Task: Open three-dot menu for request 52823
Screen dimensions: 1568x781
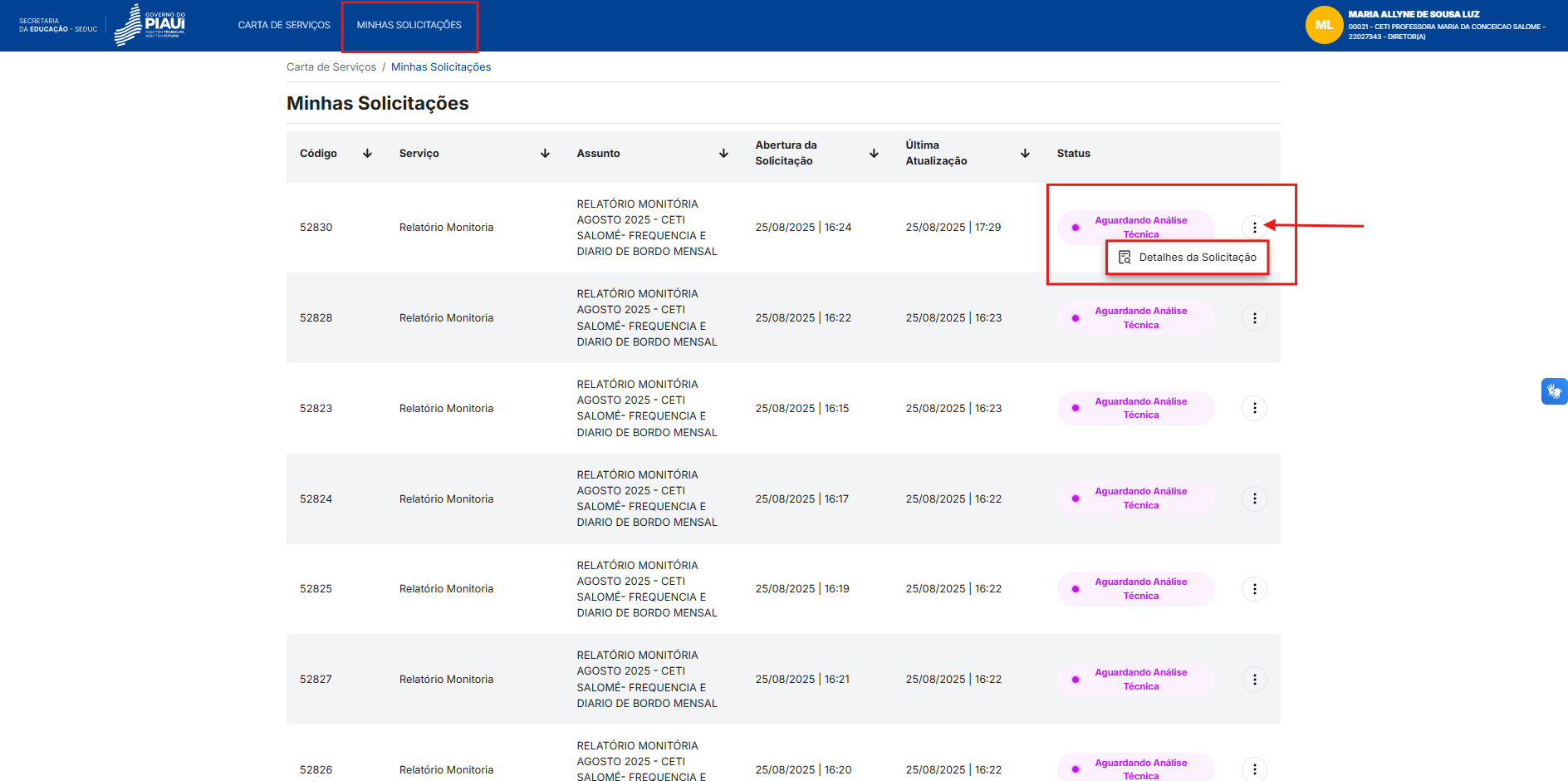Action: click(1254, 408)
